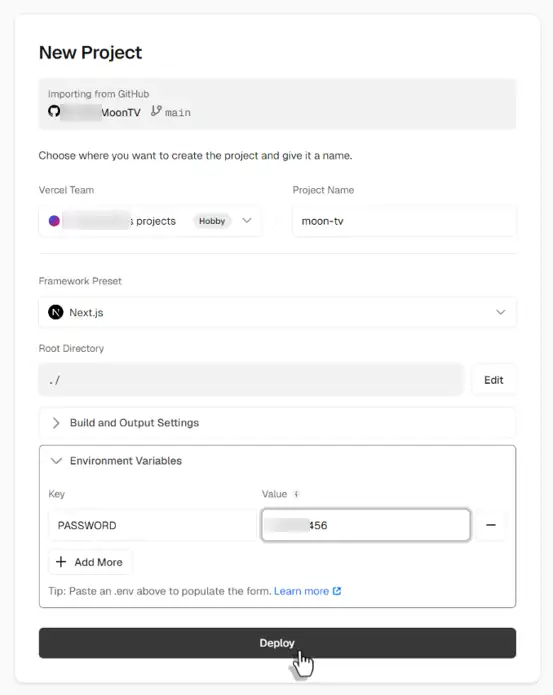This screenshot has width=553, height=695.
Task: Click the Deploy button
Action: pyautogui.click(x=277, y=643)
